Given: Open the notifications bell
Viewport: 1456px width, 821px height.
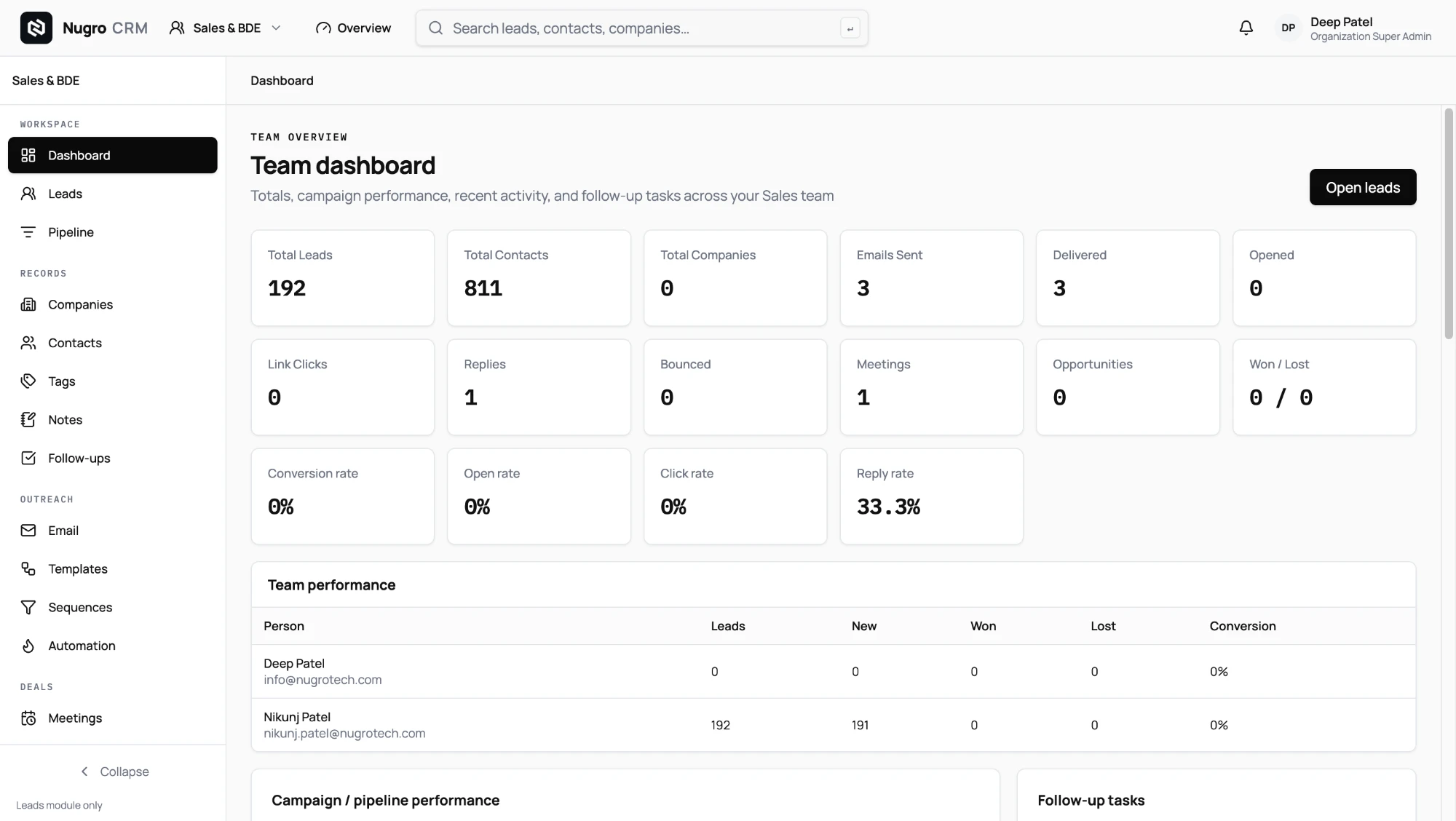Looking at the screenshot, I should [1246, 28].
